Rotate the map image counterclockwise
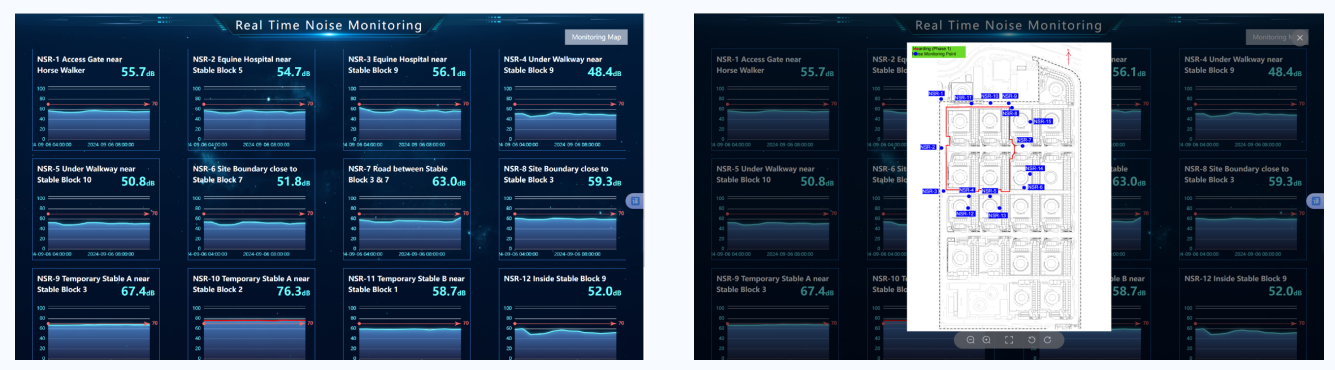This screenshot has height=370, width=1335. tap(1031, 340)
